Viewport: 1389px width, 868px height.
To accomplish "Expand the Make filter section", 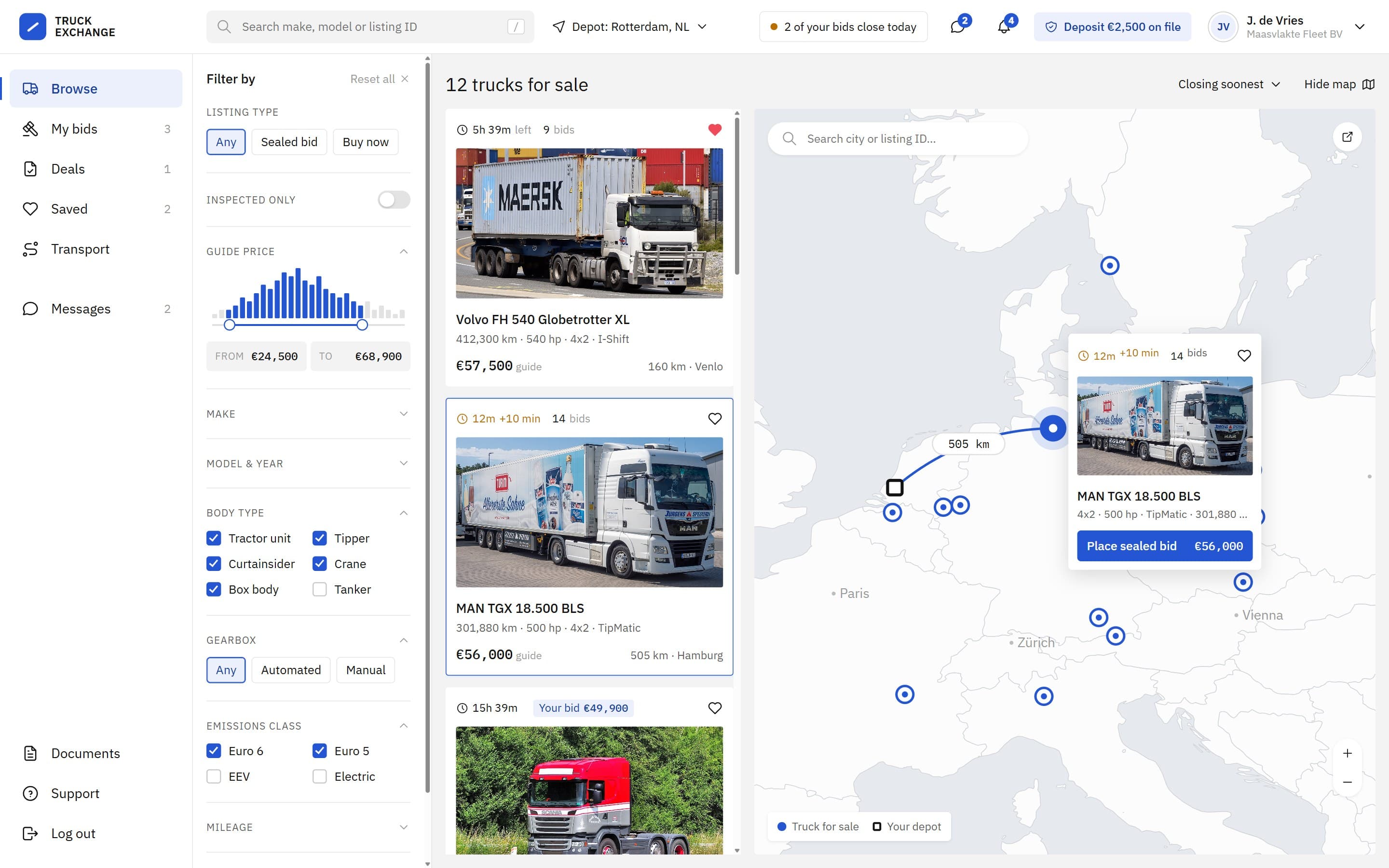I will [x=308, y=414].
